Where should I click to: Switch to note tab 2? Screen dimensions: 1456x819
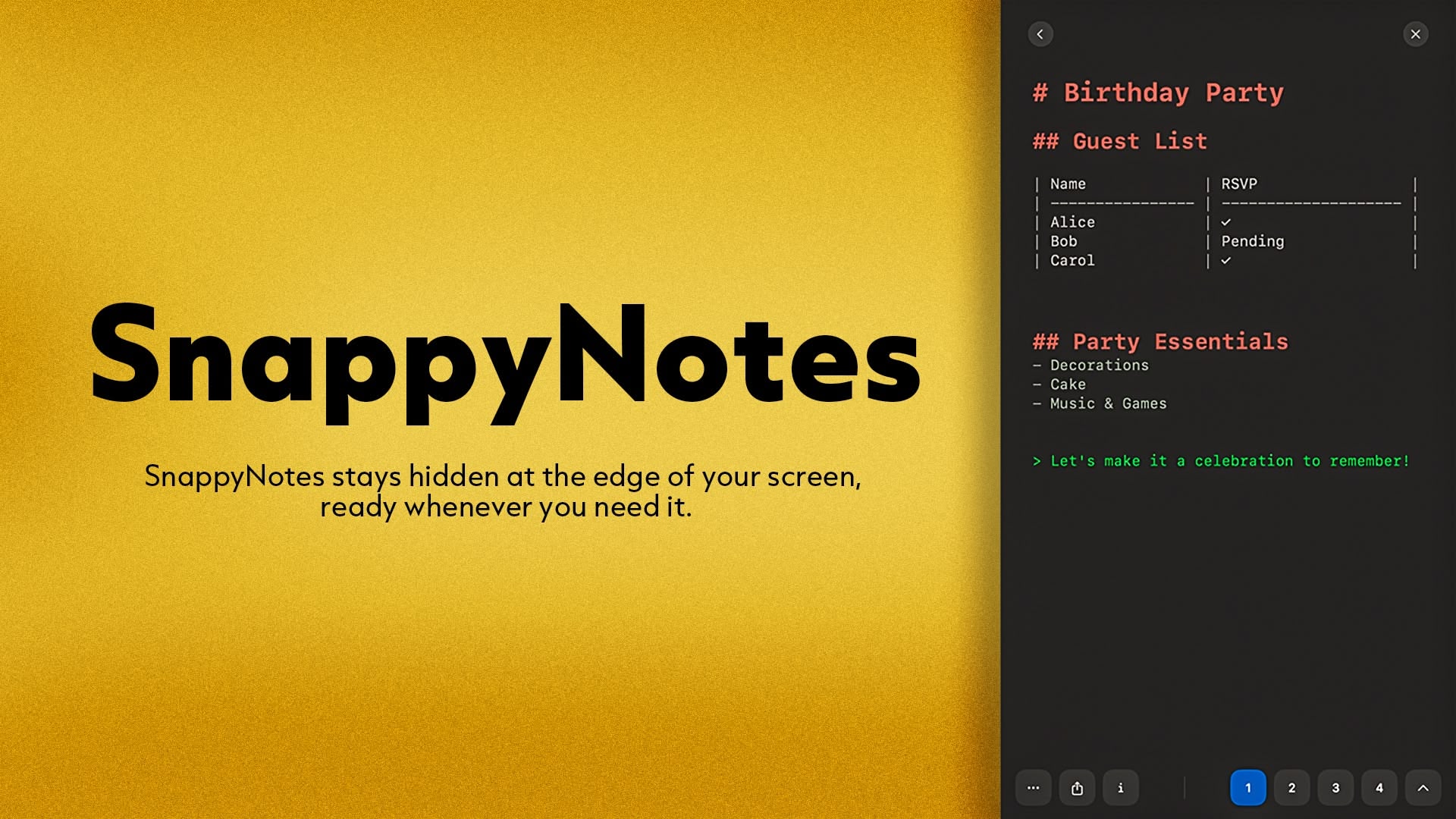pos(1291,788)
